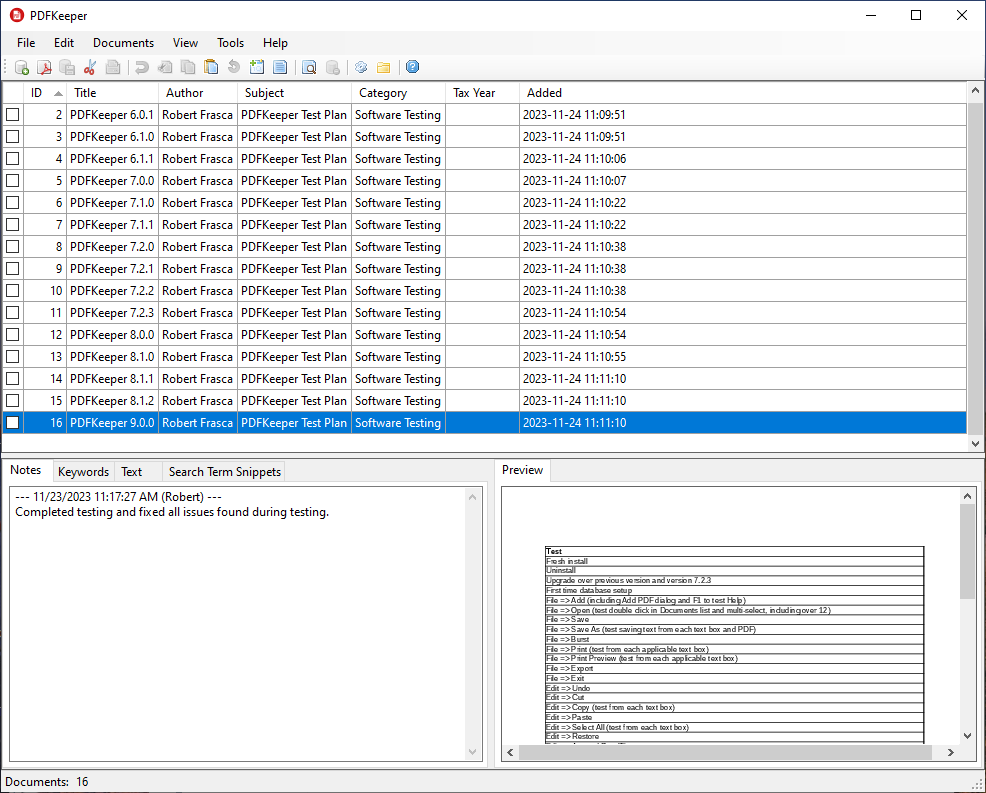Sort by the Tax Year column header
986x793 pixels.
coord(482,93)
